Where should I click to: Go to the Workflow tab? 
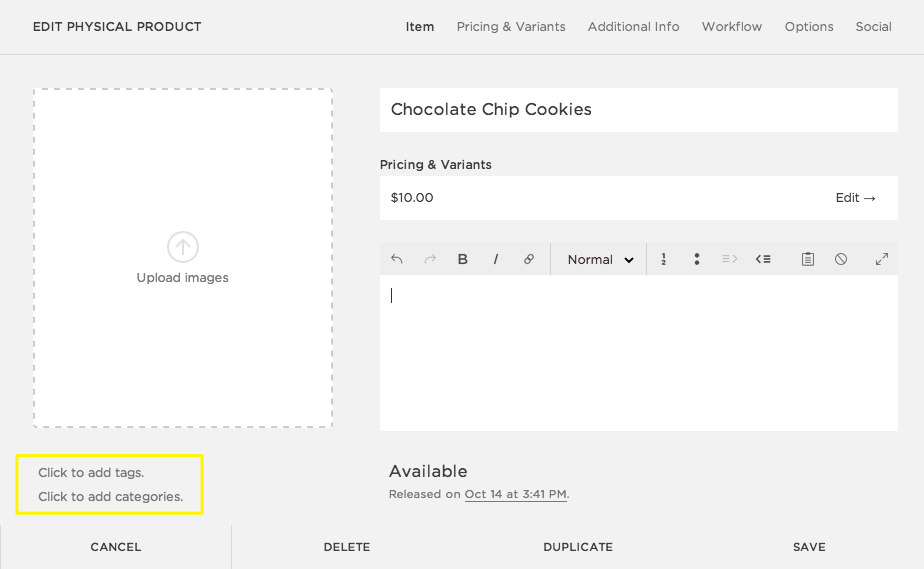732,27
